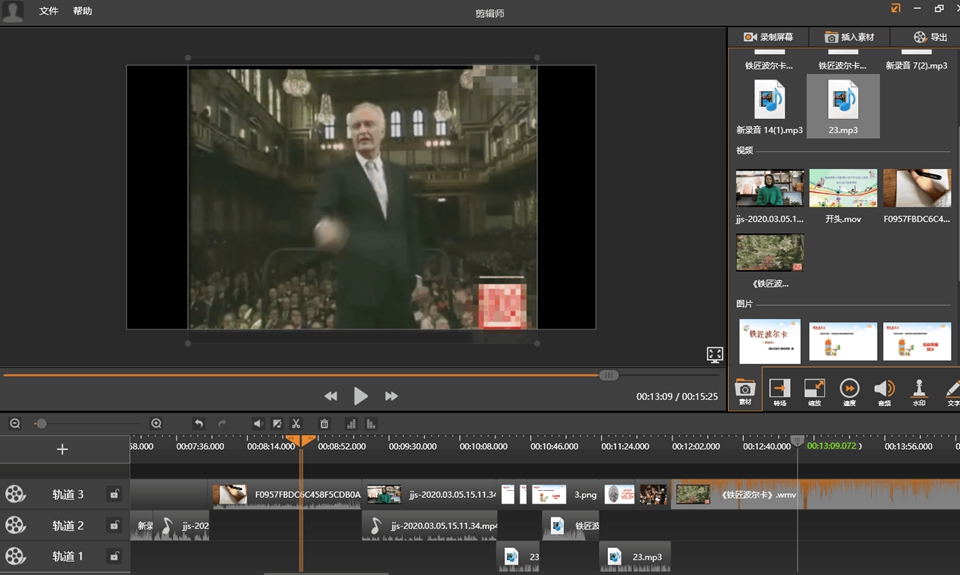
Task: Zoom out the timeline
Action: [x=15, y=423]
